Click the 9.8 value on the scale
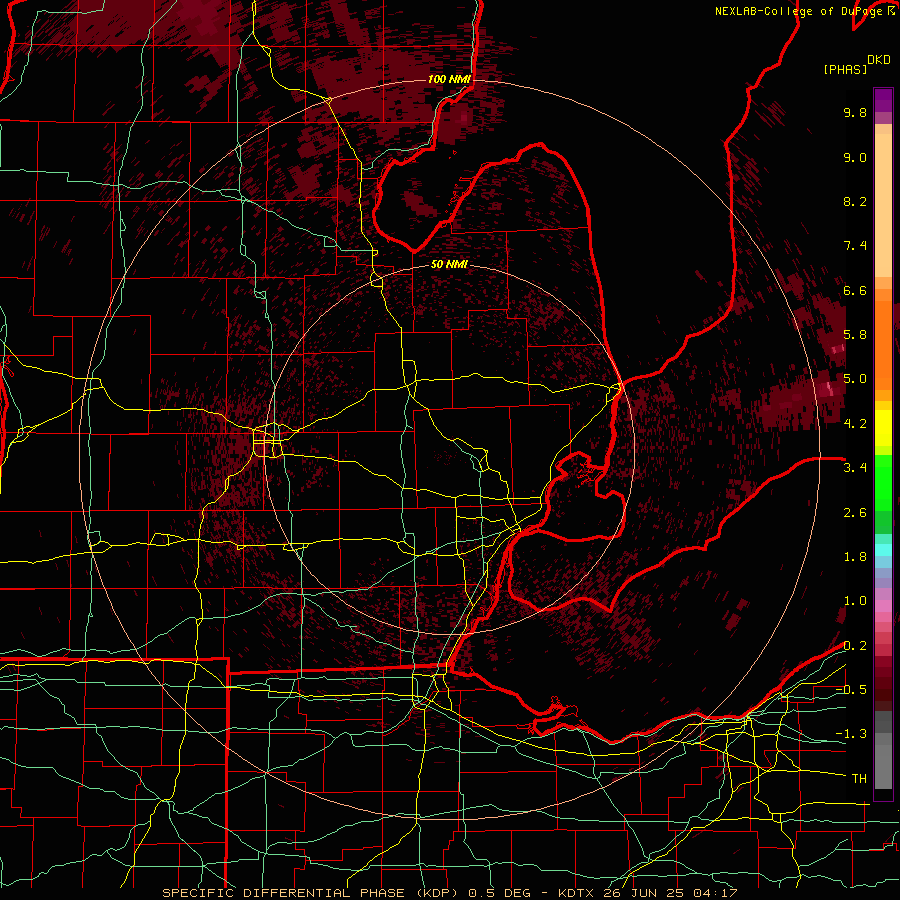Screen dimensions: 900x900 pyautogui.click(x=855, y=112)
